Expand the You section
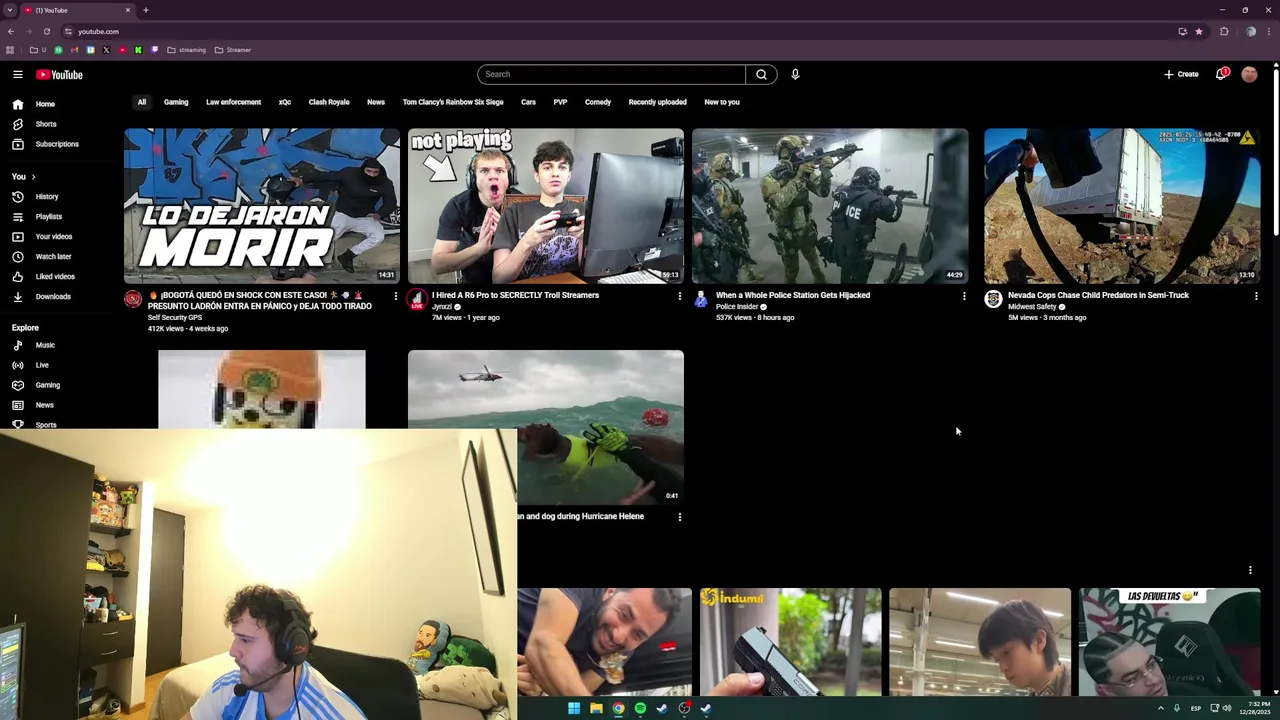 click(x=23, y=176)
